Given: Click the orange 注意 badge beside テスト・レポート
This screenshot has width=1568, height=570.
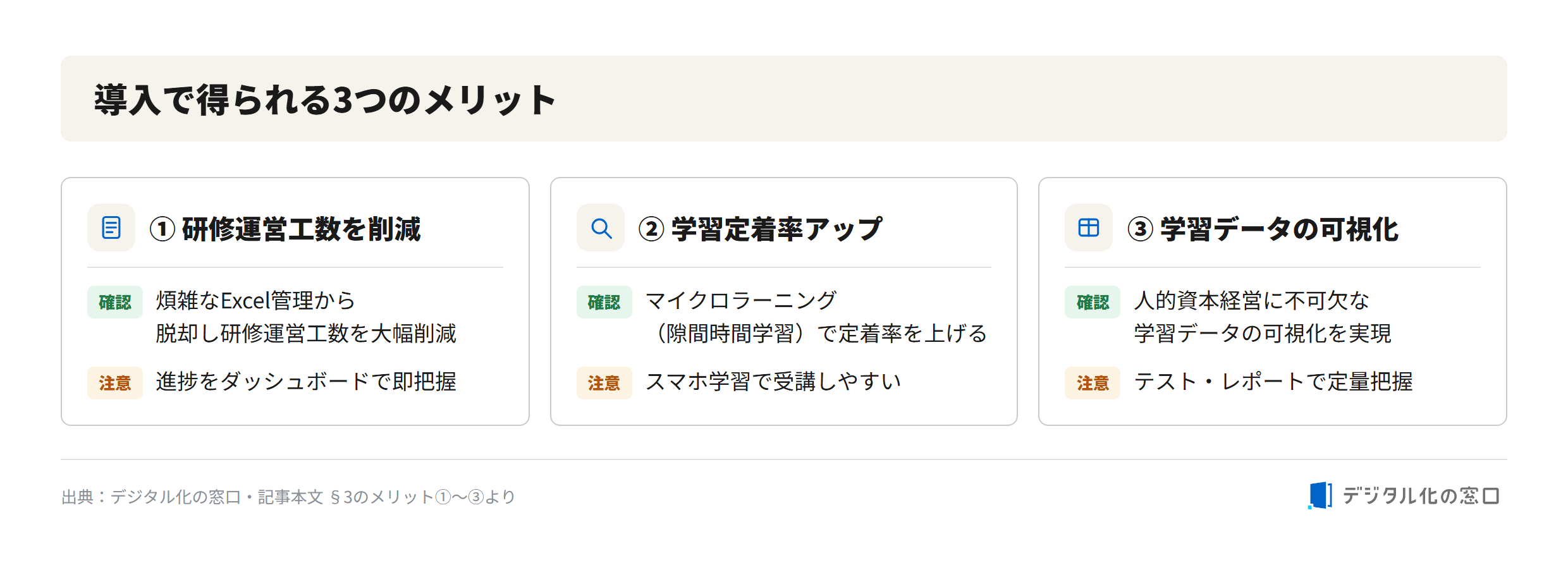Looking at the screenshot, I should coord(1093,383).
